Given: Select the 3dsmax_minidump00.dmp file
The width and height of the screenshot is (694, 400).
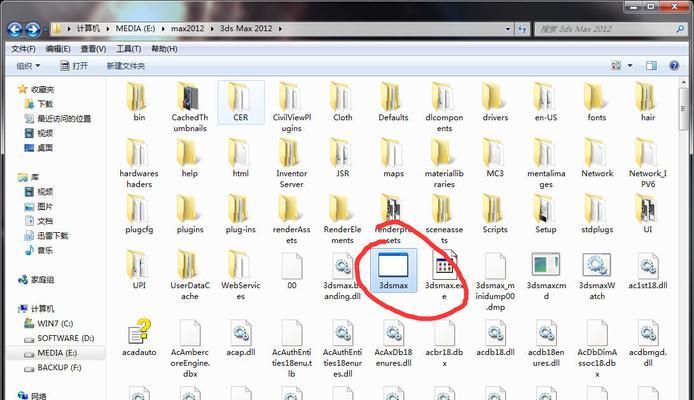Looking at the screenshot, I should pos(495,281).
